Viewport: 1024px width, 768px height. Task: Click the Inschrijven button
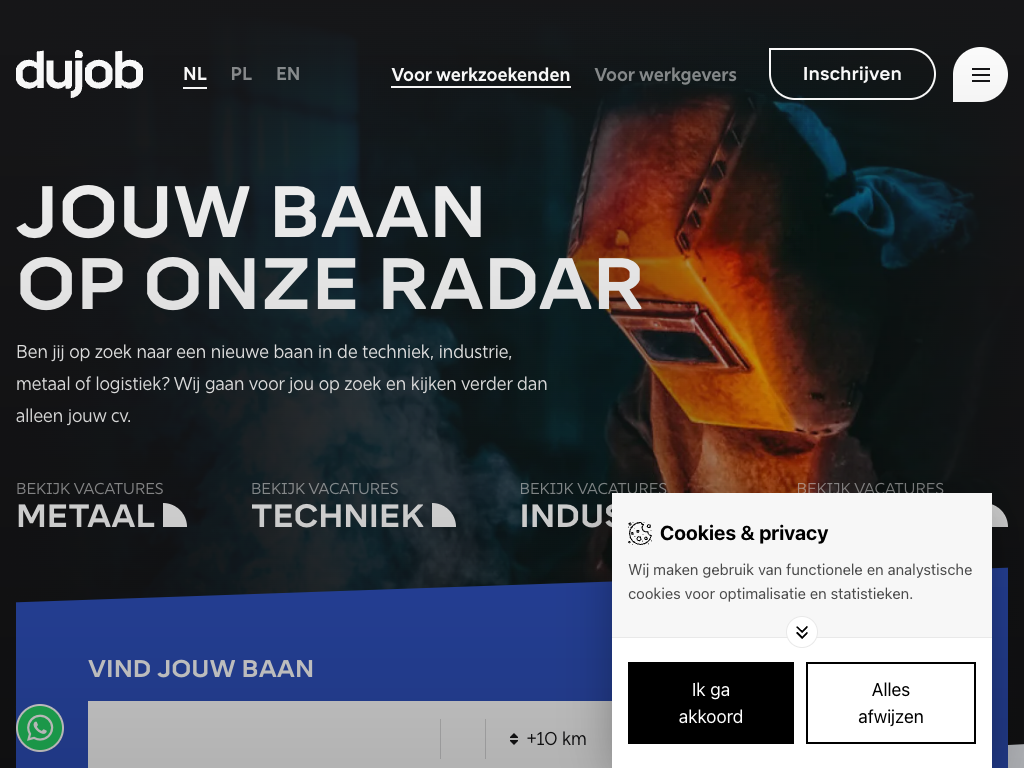point(852,74)
